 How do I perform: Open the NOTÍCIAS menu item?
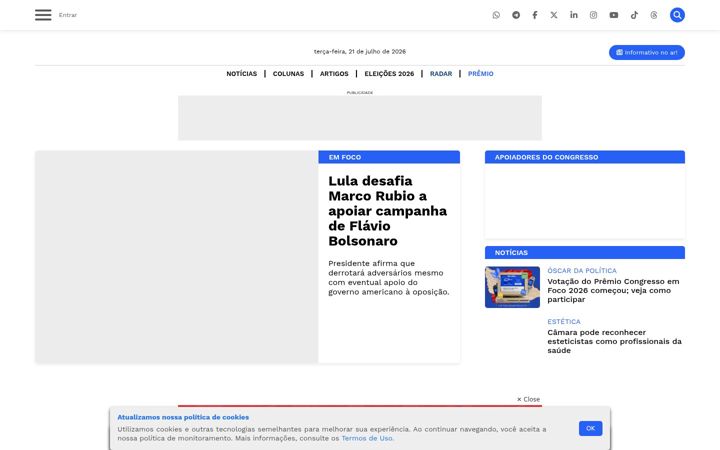(242, 73)
